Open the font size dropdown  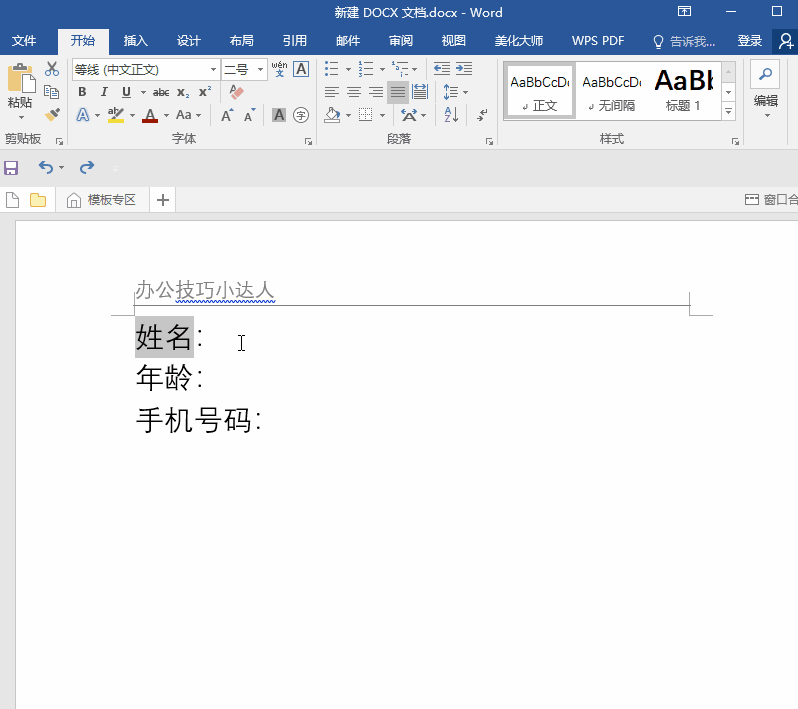(260, 69)
